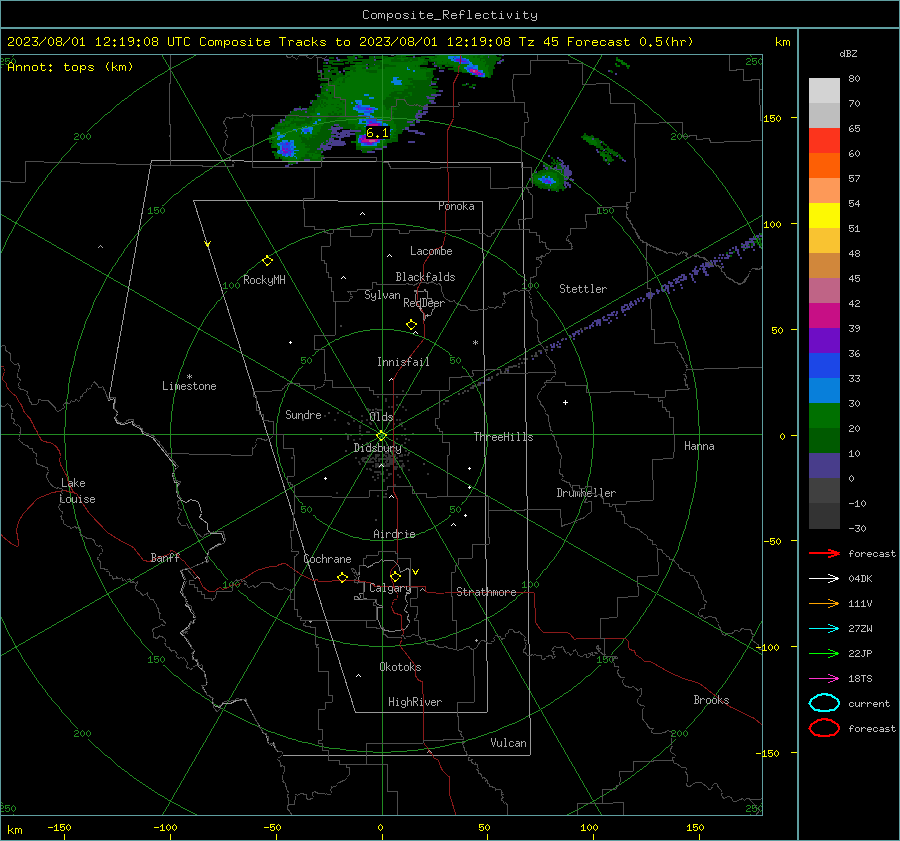Viewport: 900px width, 841px height.
Task: Click the yellow diamond marker above Calgary label
Action: point(395,576)
